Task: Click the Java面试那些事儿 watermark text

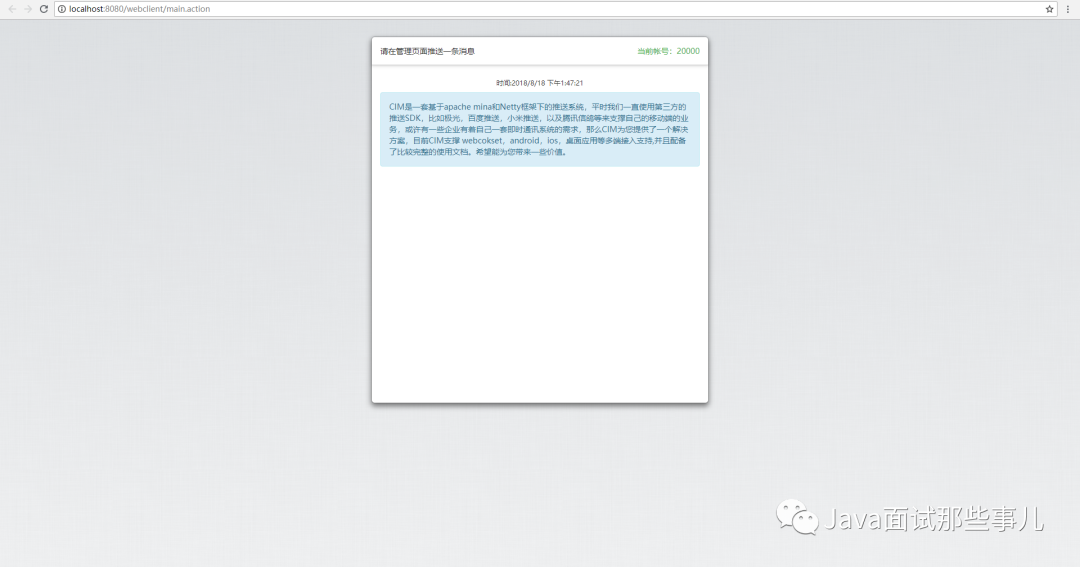Action: (x=934, y=519)
